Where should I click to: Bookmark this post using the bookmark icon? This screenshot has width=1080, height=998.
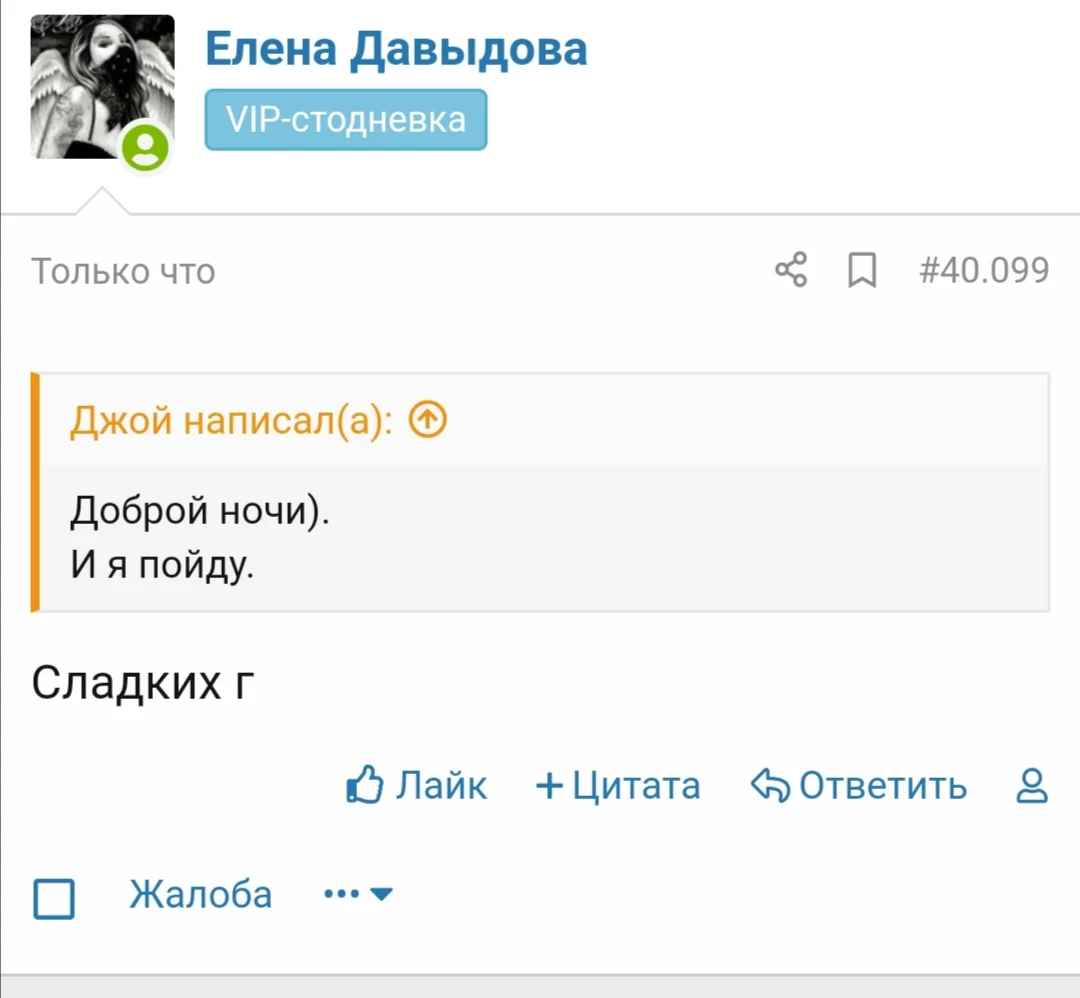point(862,269)
